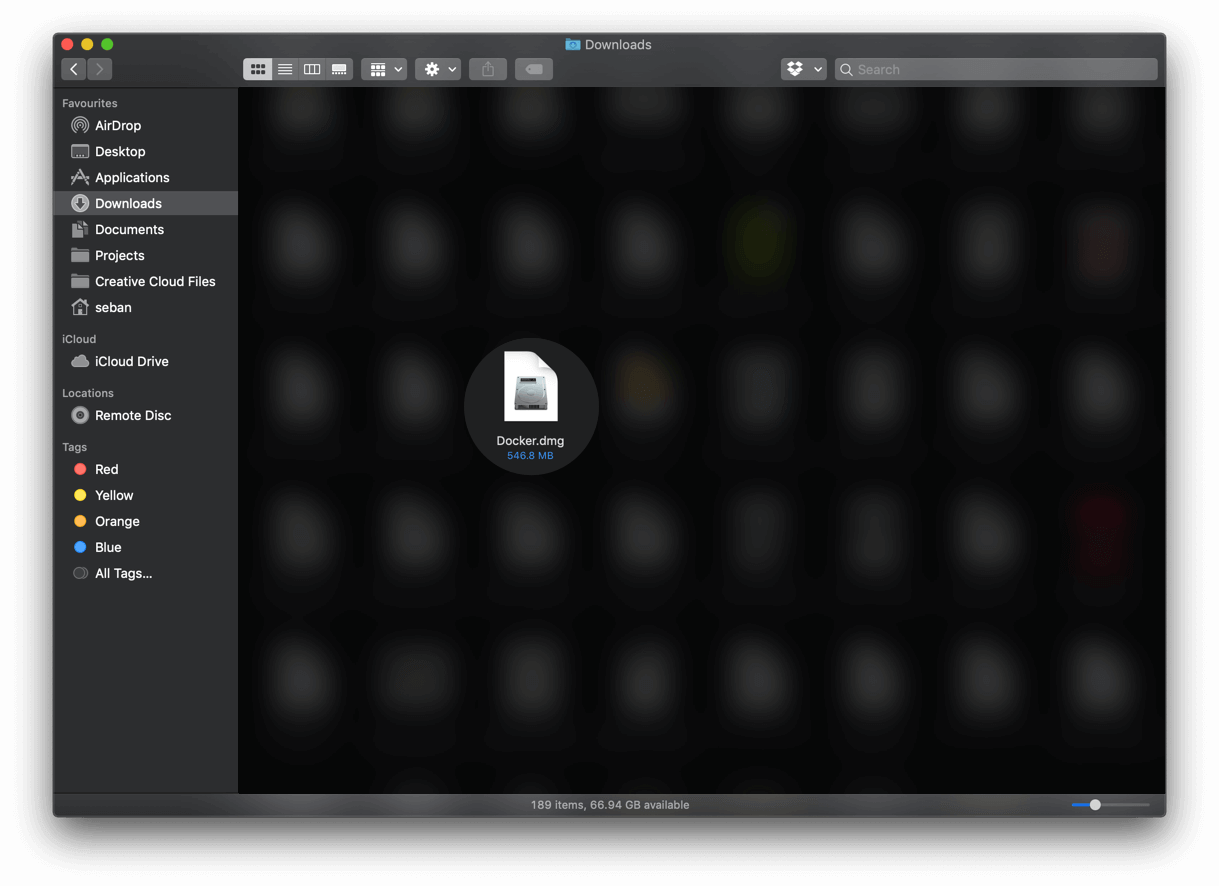Open the Dropbox toolbar dropdown
This screenshot has height=886, width=1219.
tap(804, 69)
